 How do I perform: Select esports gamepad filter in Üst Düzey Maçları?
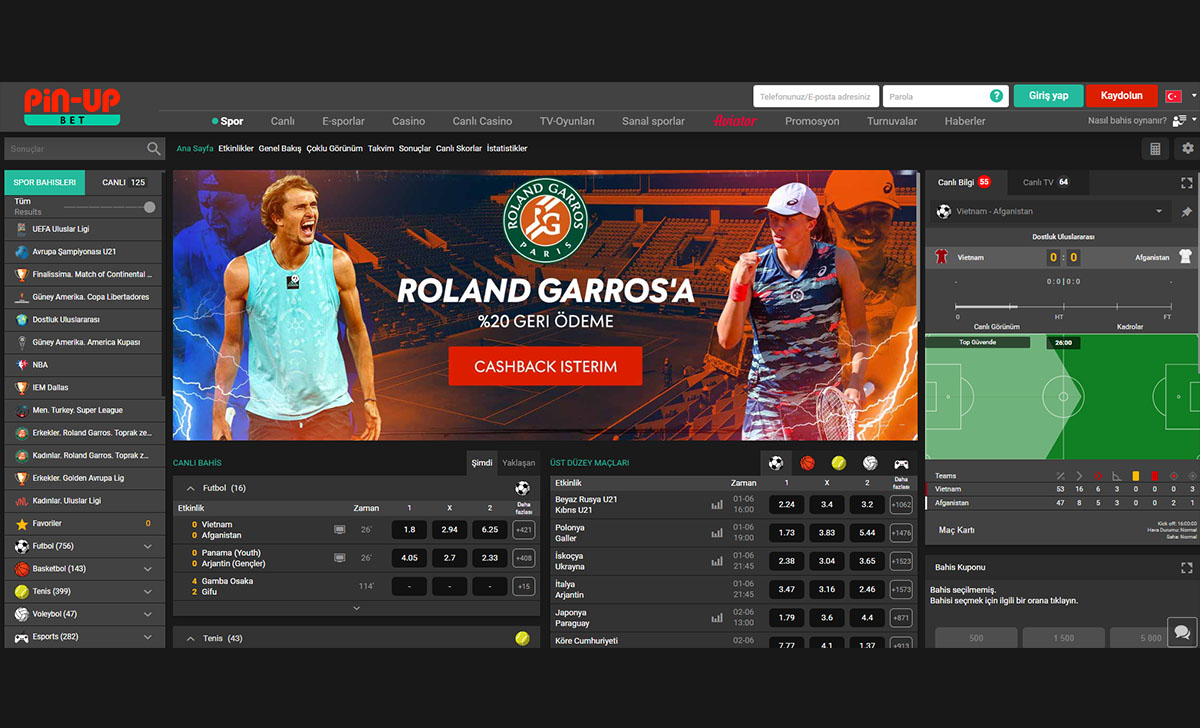901,463
